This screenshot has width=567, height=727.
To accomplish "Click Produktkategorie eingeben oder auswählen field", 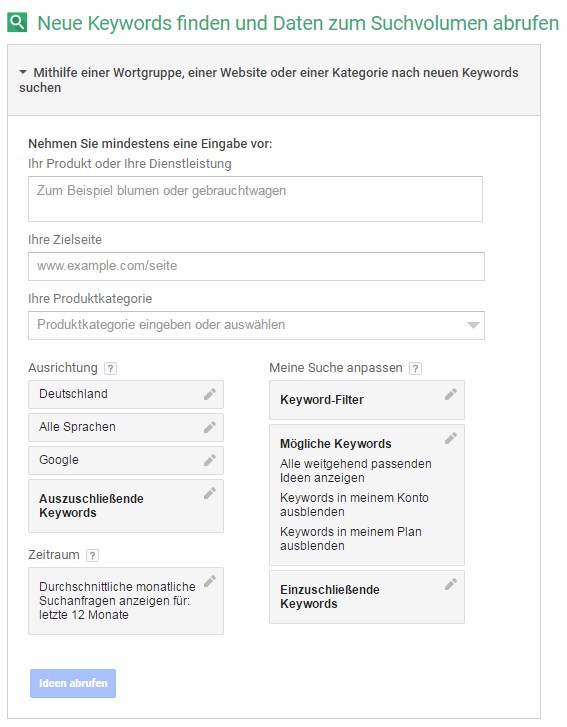I will (256, 325).
